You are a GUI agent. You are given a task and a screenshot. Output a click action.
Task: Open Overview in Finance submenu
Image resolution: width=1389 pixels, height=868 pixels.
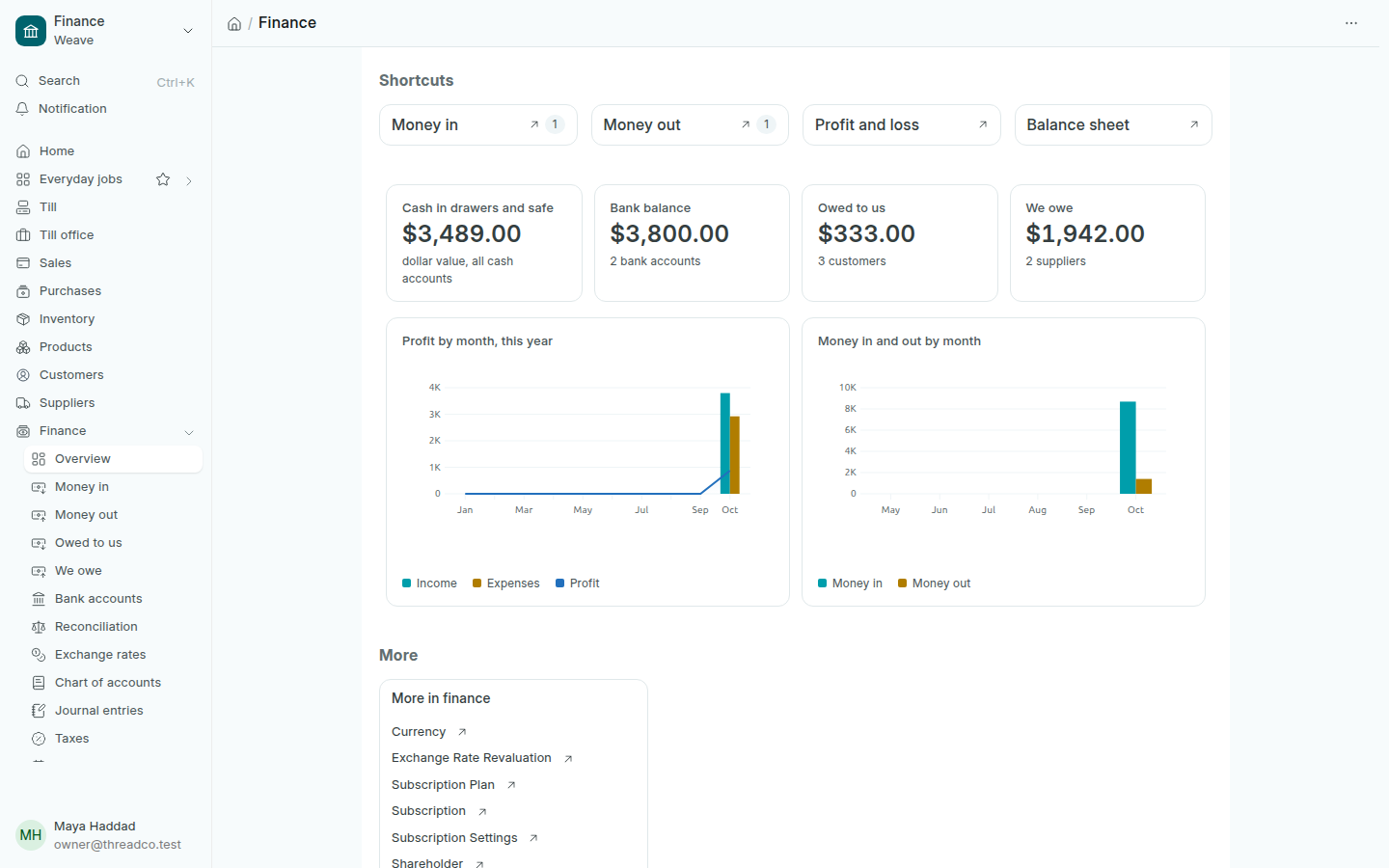[113, 459]
